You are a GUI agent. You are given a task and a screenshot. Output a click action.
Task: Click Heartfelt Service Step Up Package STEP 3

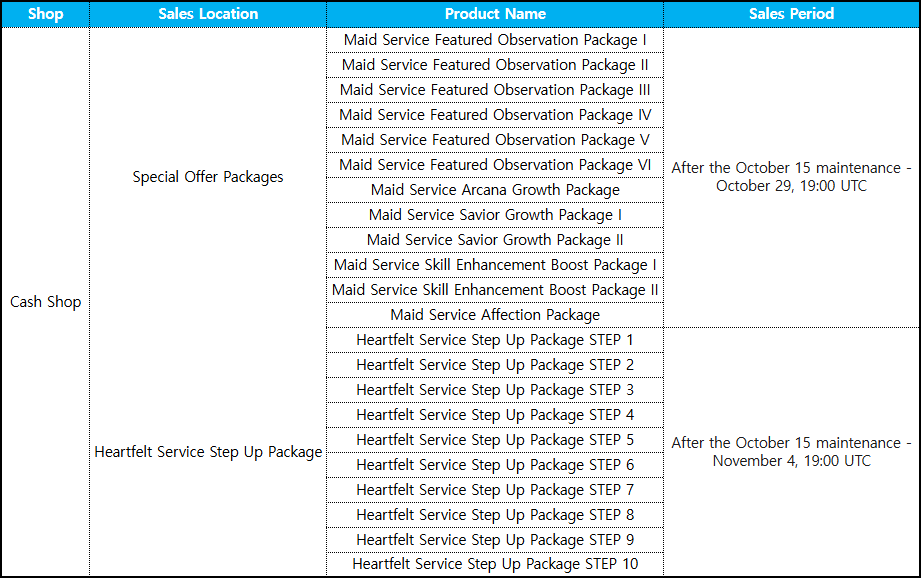tap(495, 390)
